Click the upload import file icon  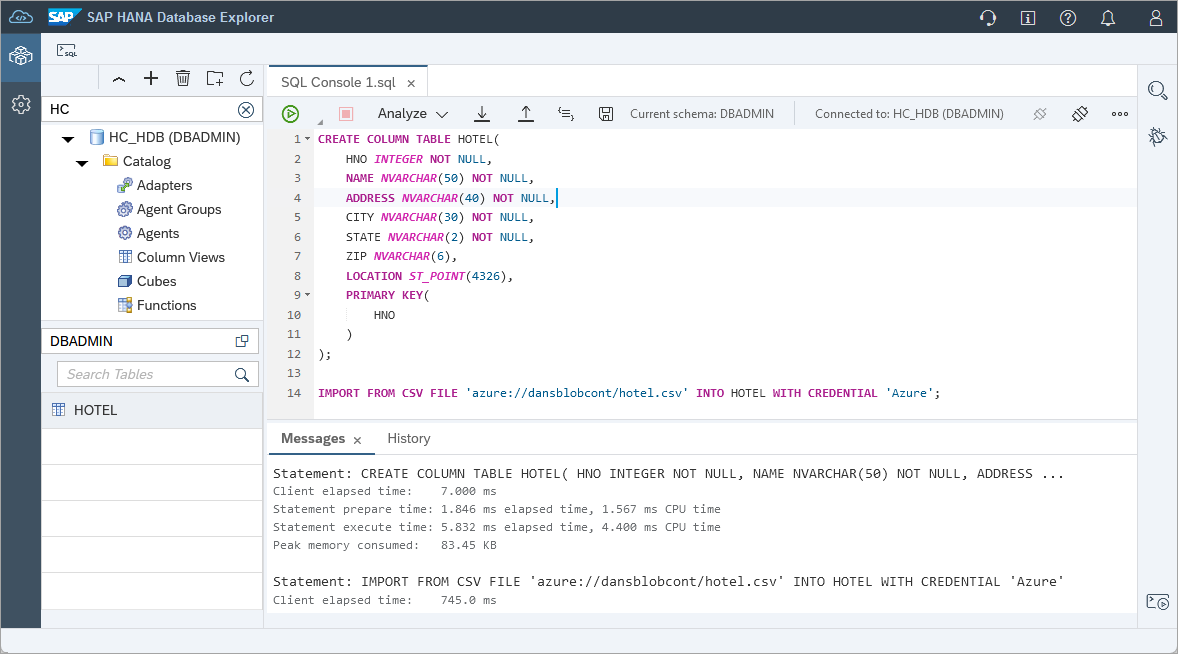click(x=526, y=114)
